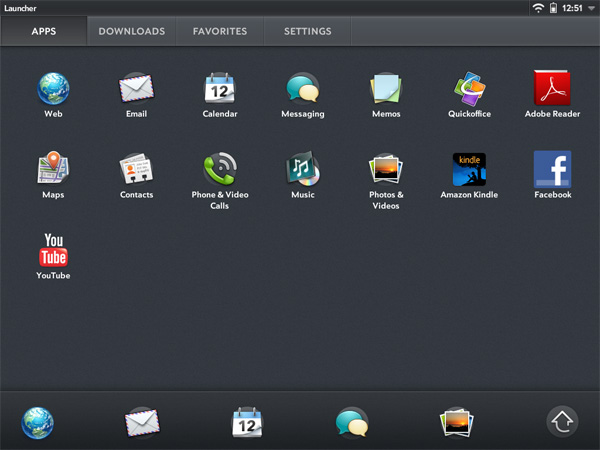Click the battery status icon

(553, 8)
